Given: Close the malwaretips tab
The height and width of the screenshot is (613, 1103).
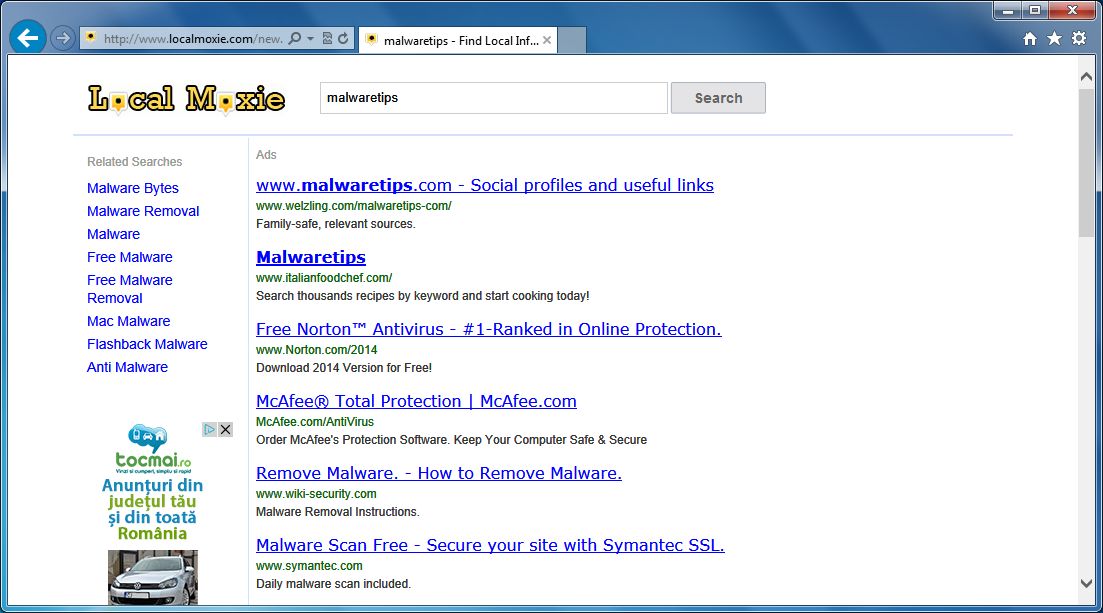Looking at the screenshot, I should 547,40.
